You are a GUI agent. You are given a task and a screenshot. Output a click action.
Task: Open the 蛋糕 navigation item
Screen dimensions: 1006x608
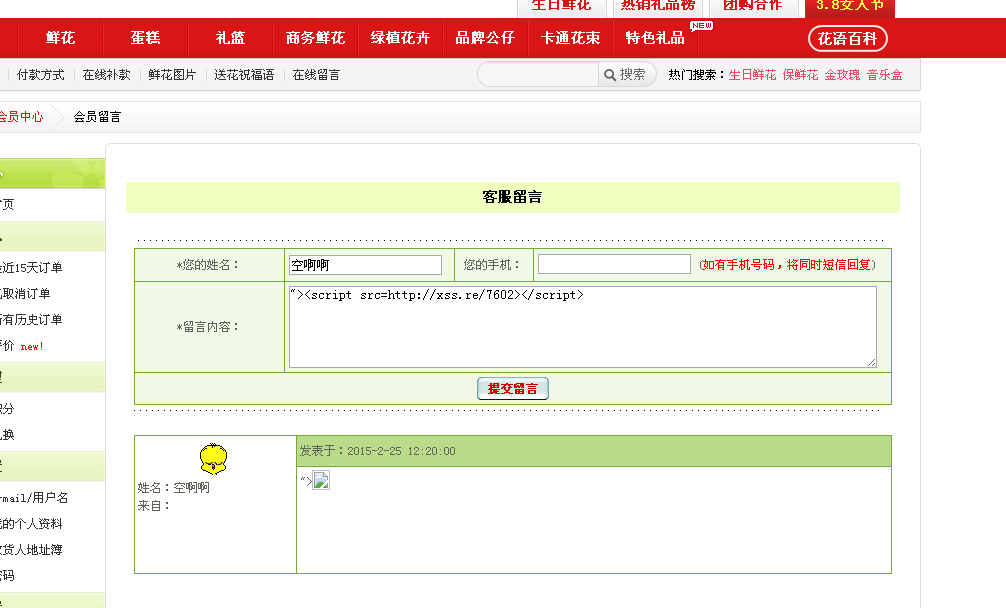(146, 38)
